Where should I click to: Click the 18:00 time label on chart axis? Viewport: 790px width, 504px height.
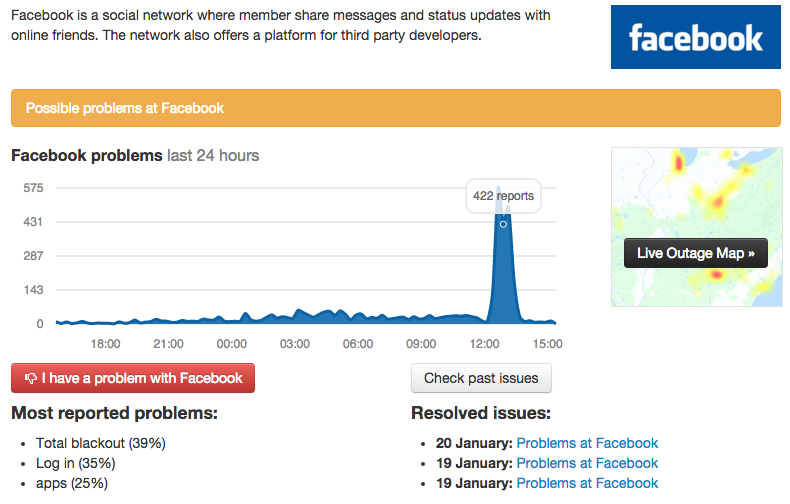pos(105,344)
